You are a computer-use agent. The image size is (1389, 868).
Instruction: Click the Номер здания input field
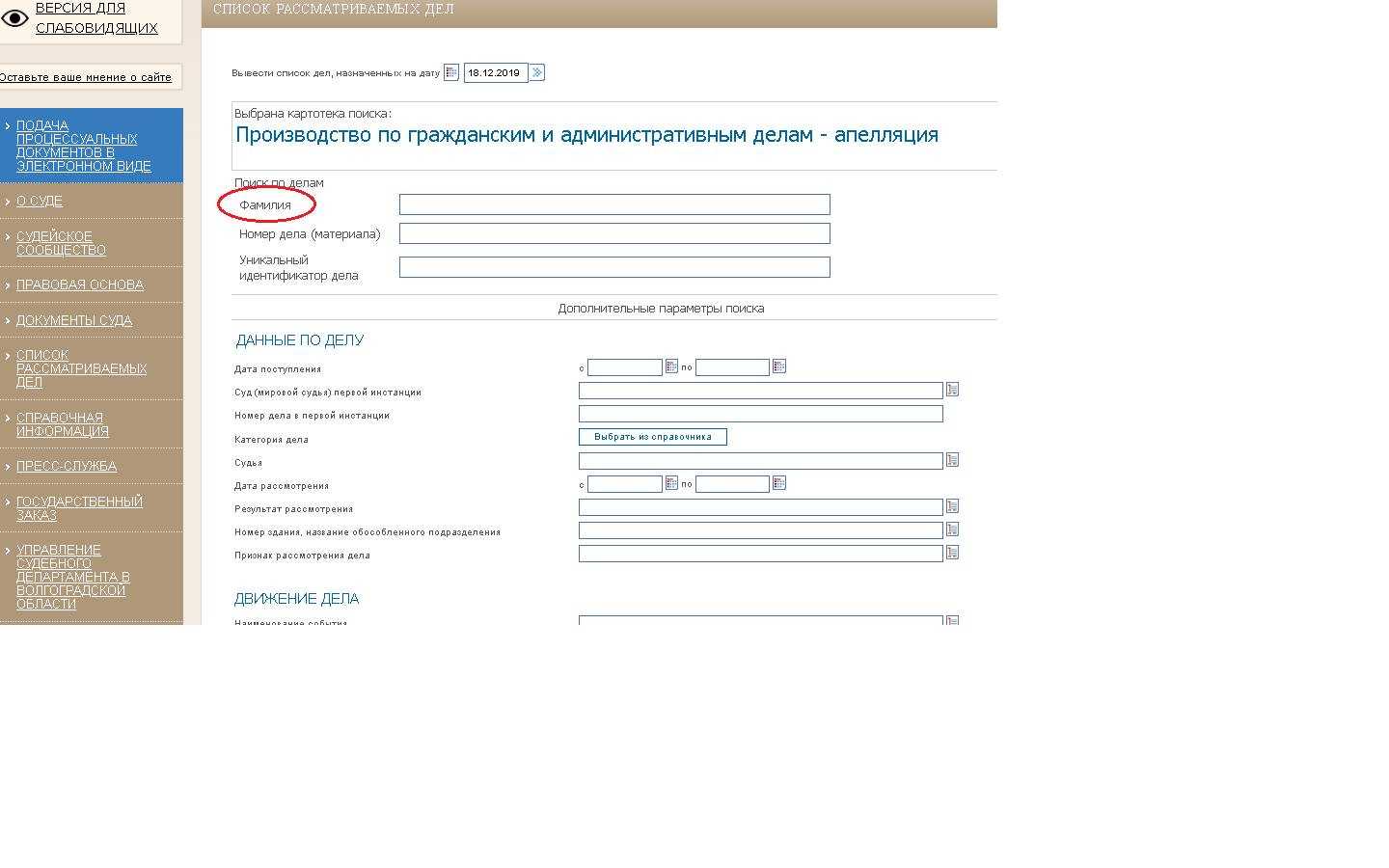click(x=761, y=530)
